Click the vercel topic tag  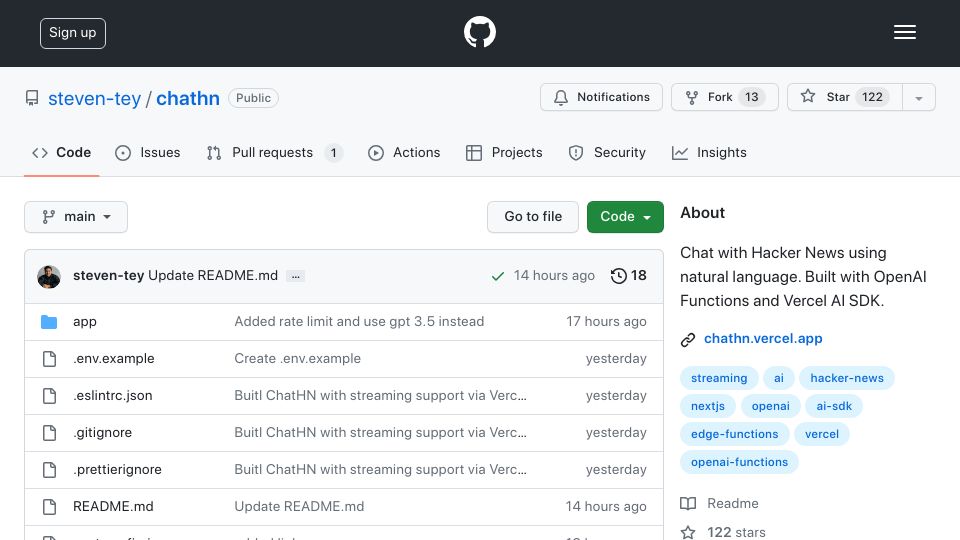click(x=822, y=434)
